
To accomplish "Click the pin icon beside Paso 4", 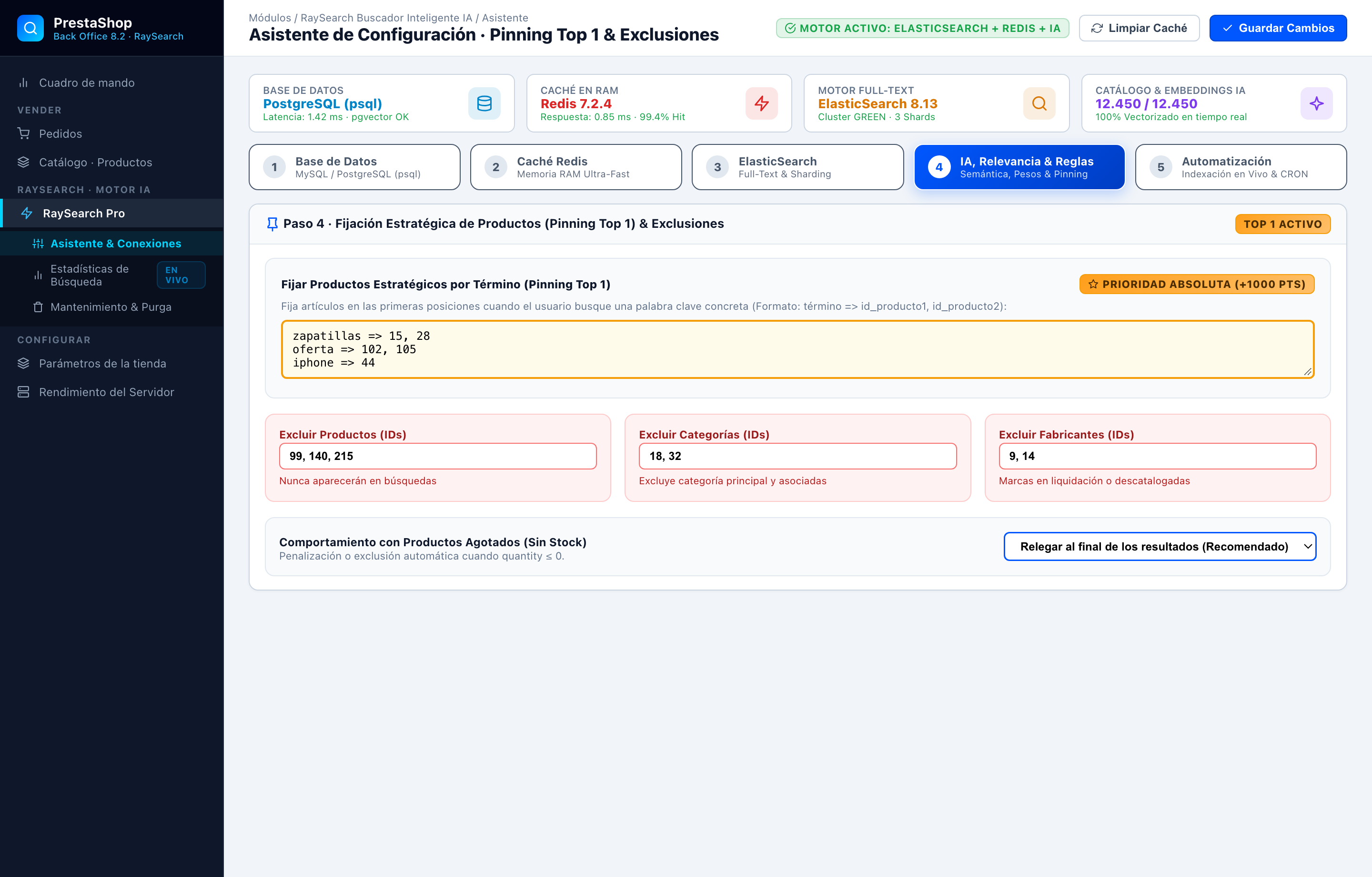I will point(272,224).
